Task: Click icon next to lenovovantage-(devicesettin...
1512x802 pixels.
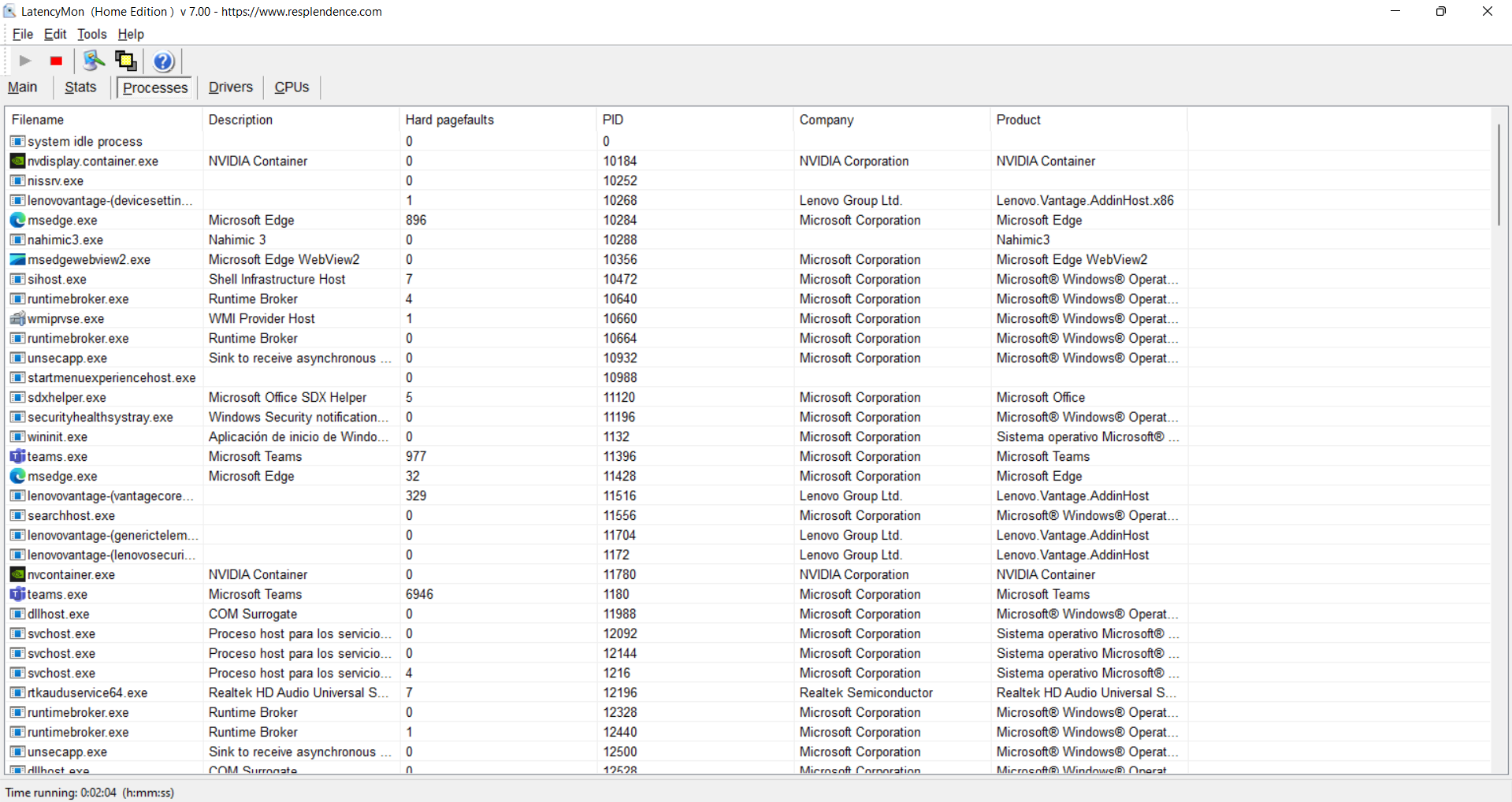Action: [17, 200]
